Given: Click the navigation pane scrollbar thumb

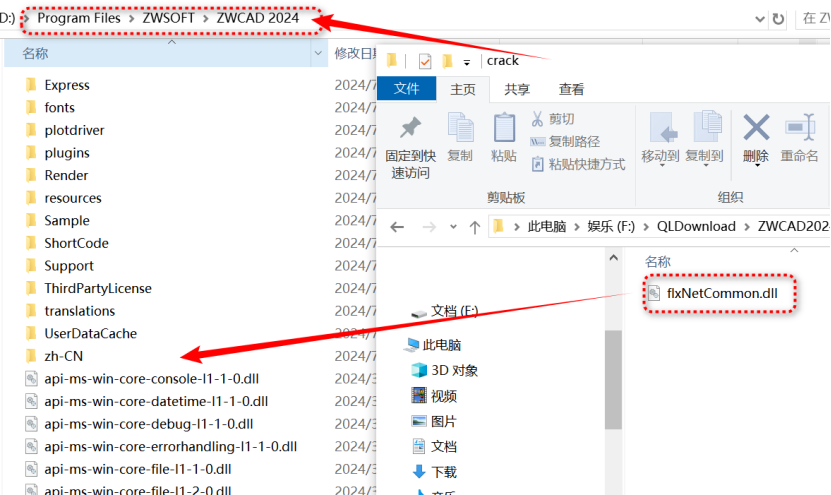Looking at the screenshot, I should [x=614, y=379].
